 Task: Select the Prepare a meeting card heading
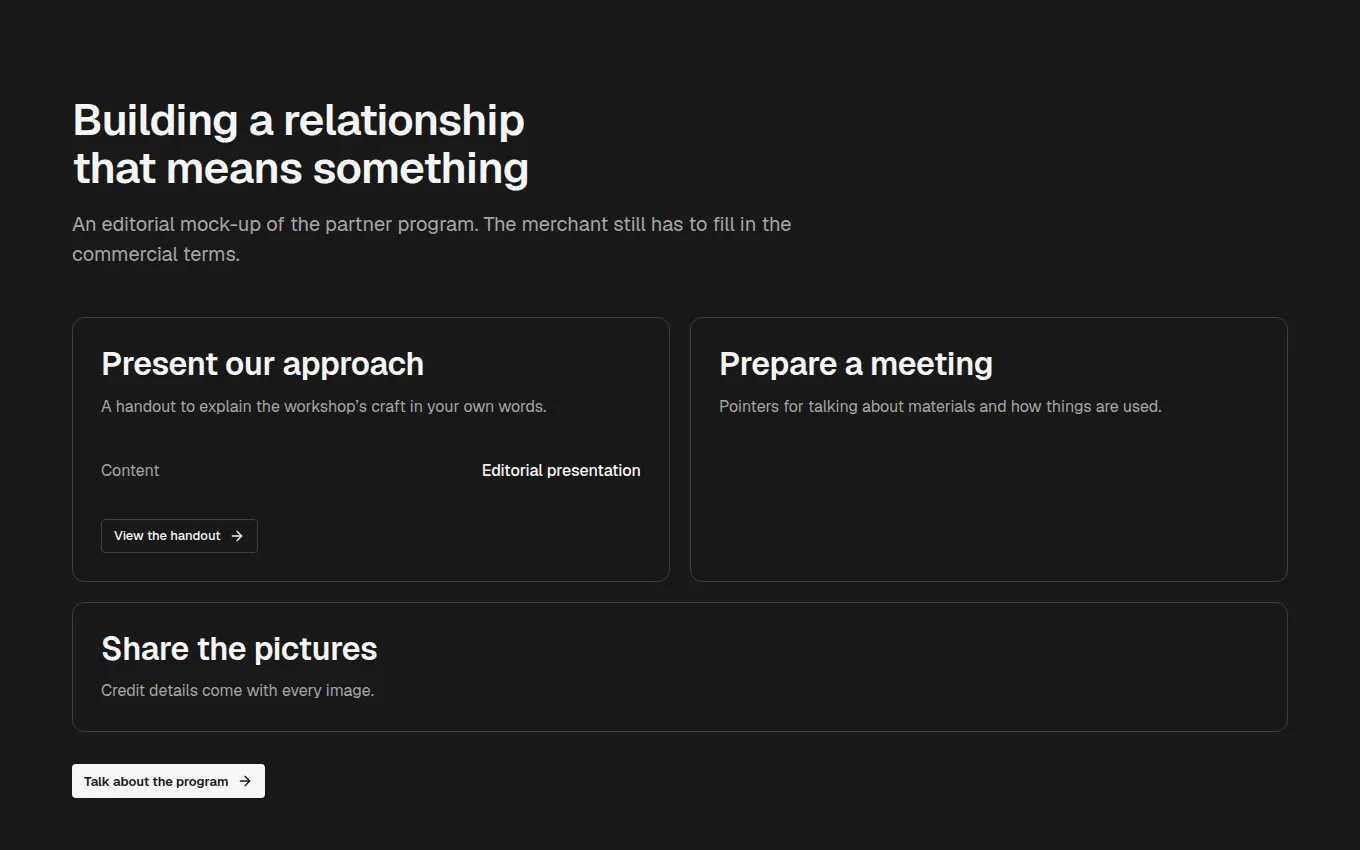(x=856, y=364)
